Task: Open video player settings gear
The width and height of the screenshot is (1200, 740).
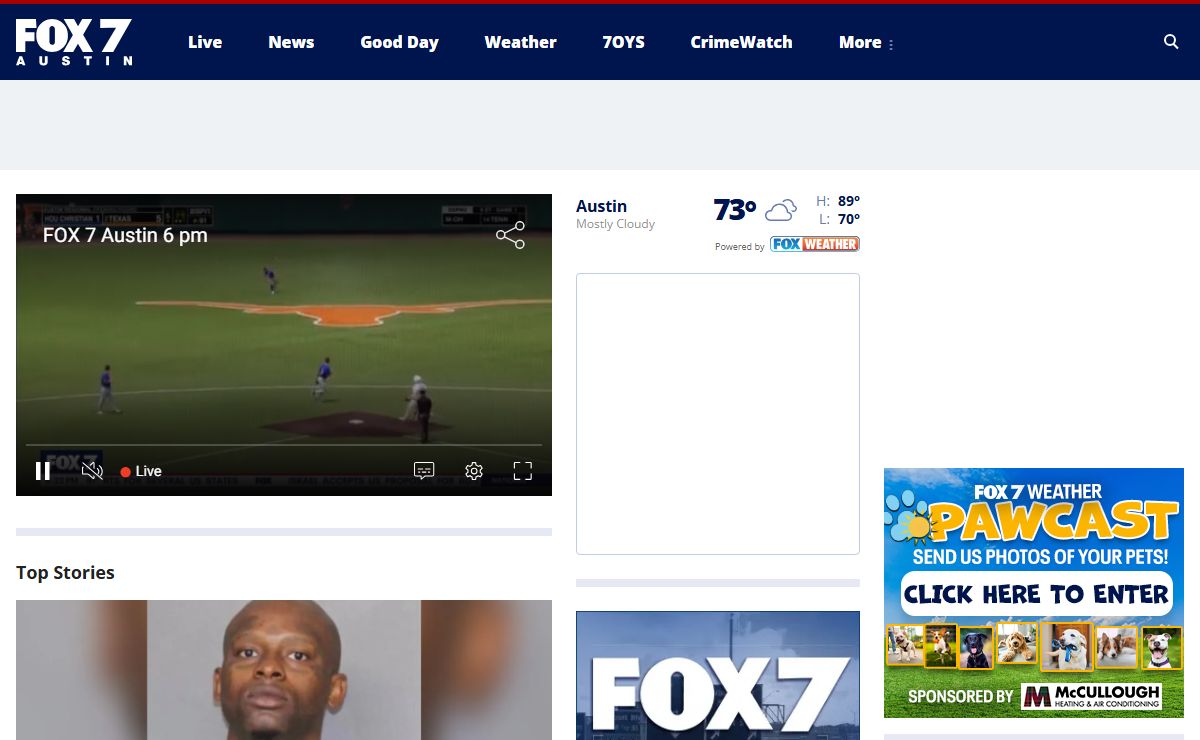Action: 474,471
